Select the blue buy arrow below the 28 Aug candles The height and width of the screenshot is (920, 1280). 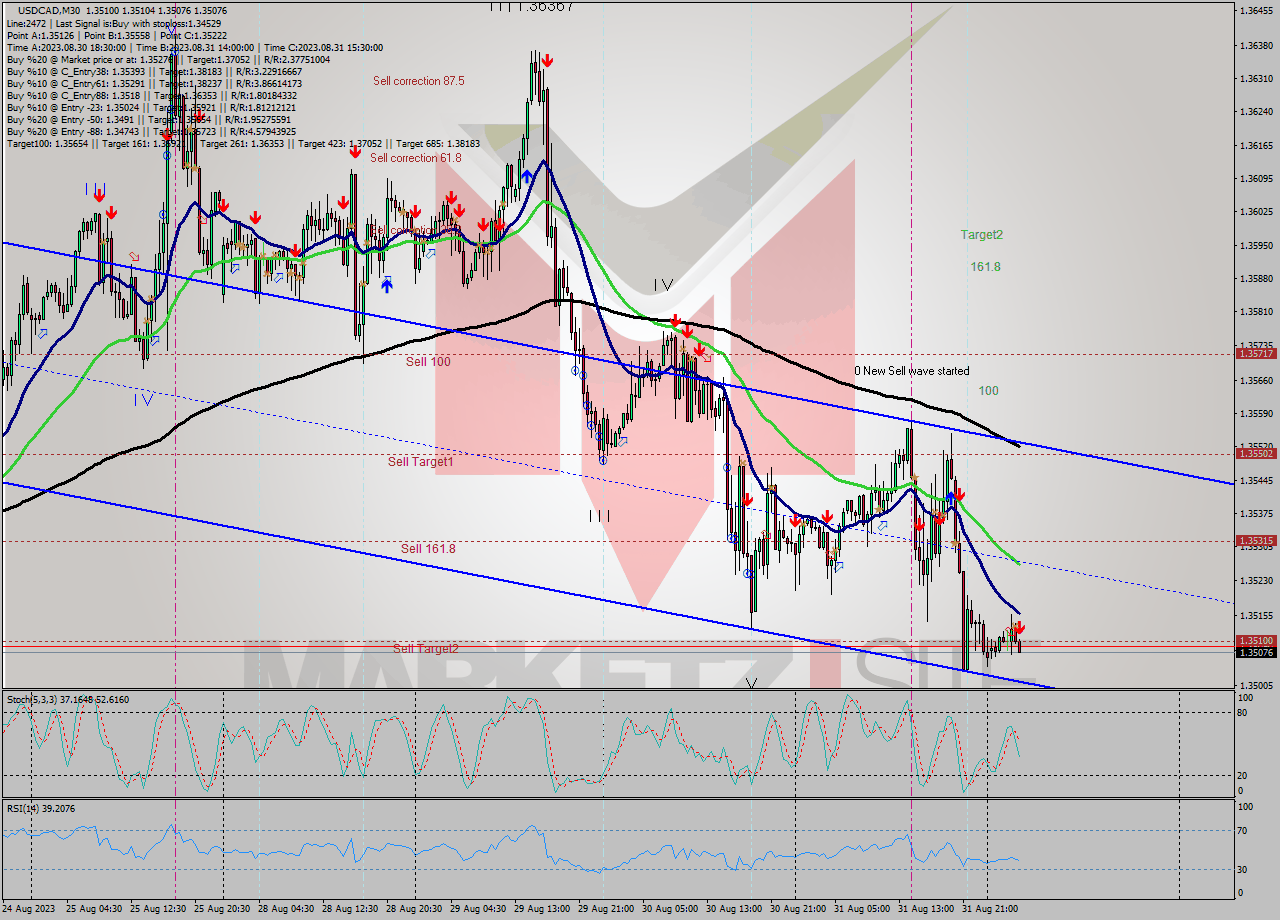[386, 284]
